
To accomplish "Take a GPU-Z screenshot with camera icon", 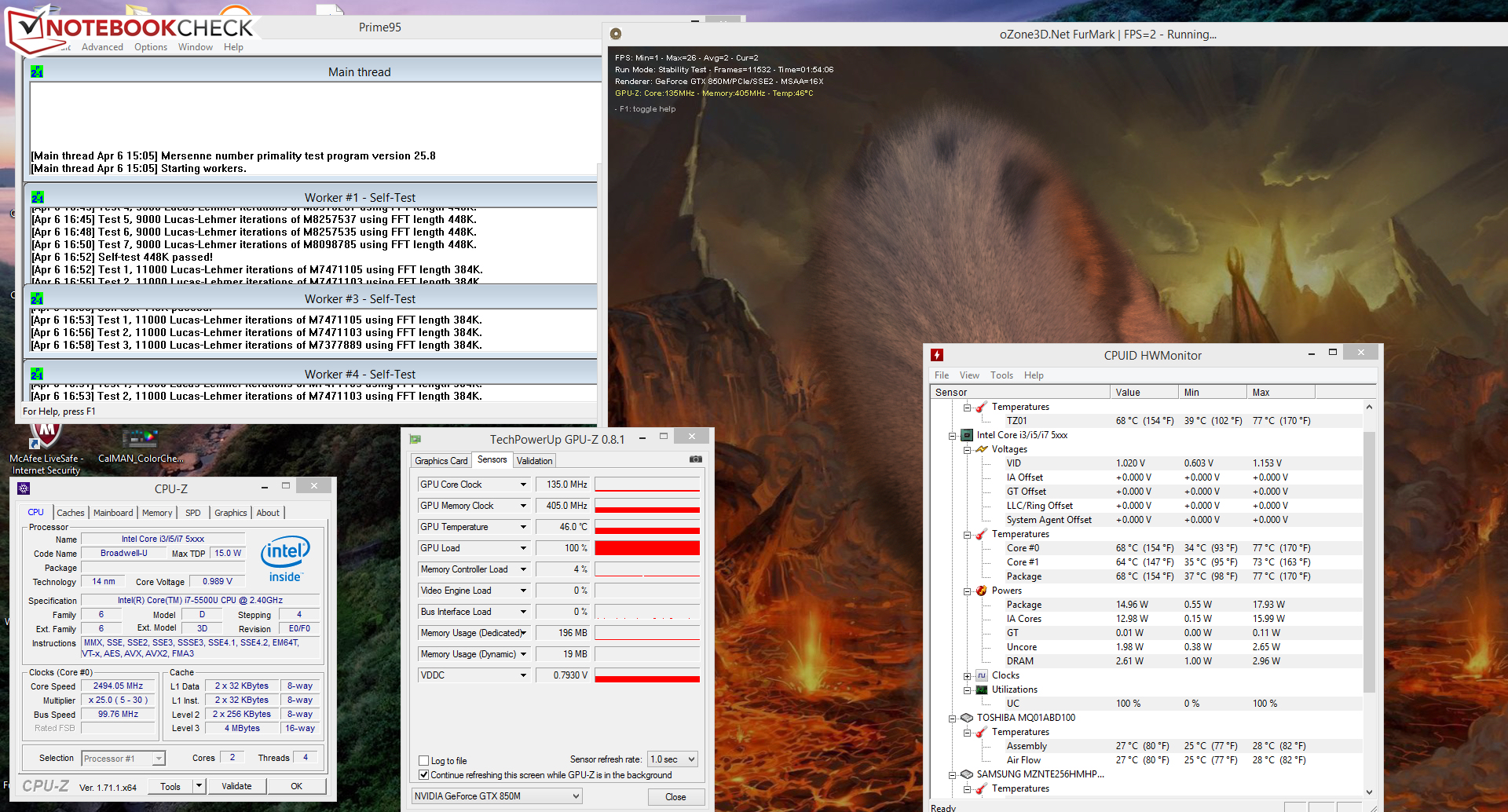I will [x=696, y=459].
